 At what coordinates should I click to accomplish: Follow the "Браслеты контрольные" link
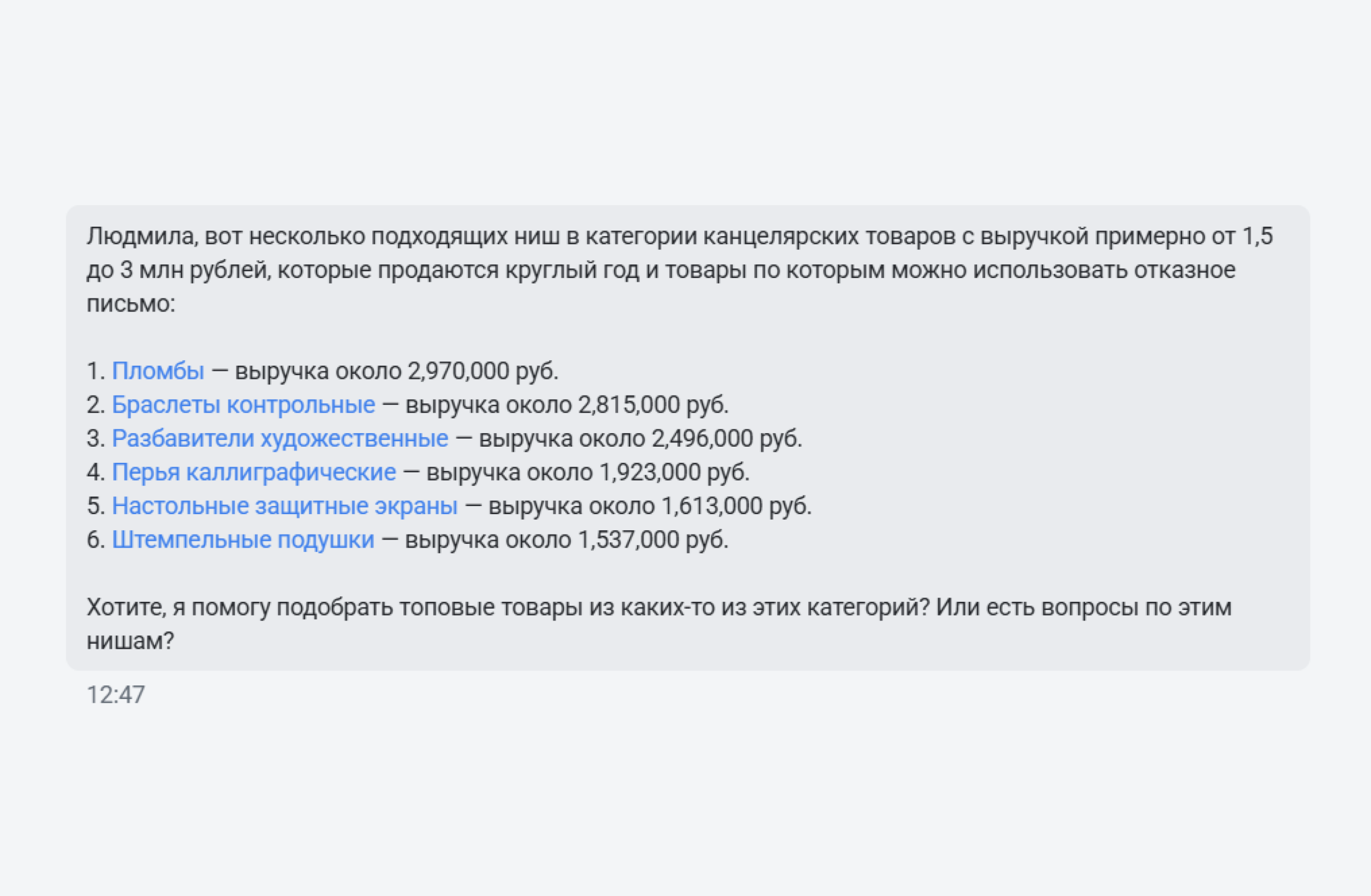click(243, 405)
